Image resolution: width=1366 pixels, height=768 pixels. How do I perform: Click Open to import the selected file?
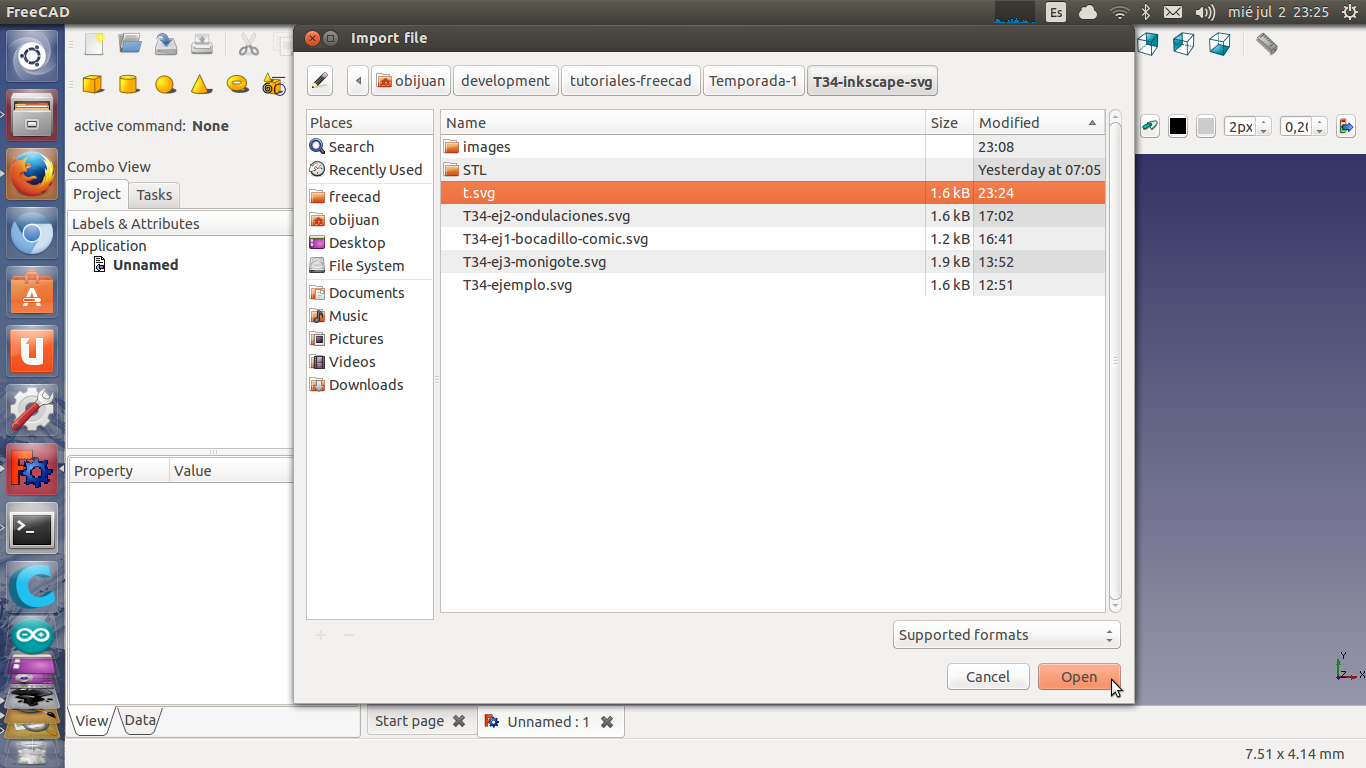pyautogui.click(x=1079, y=677)
